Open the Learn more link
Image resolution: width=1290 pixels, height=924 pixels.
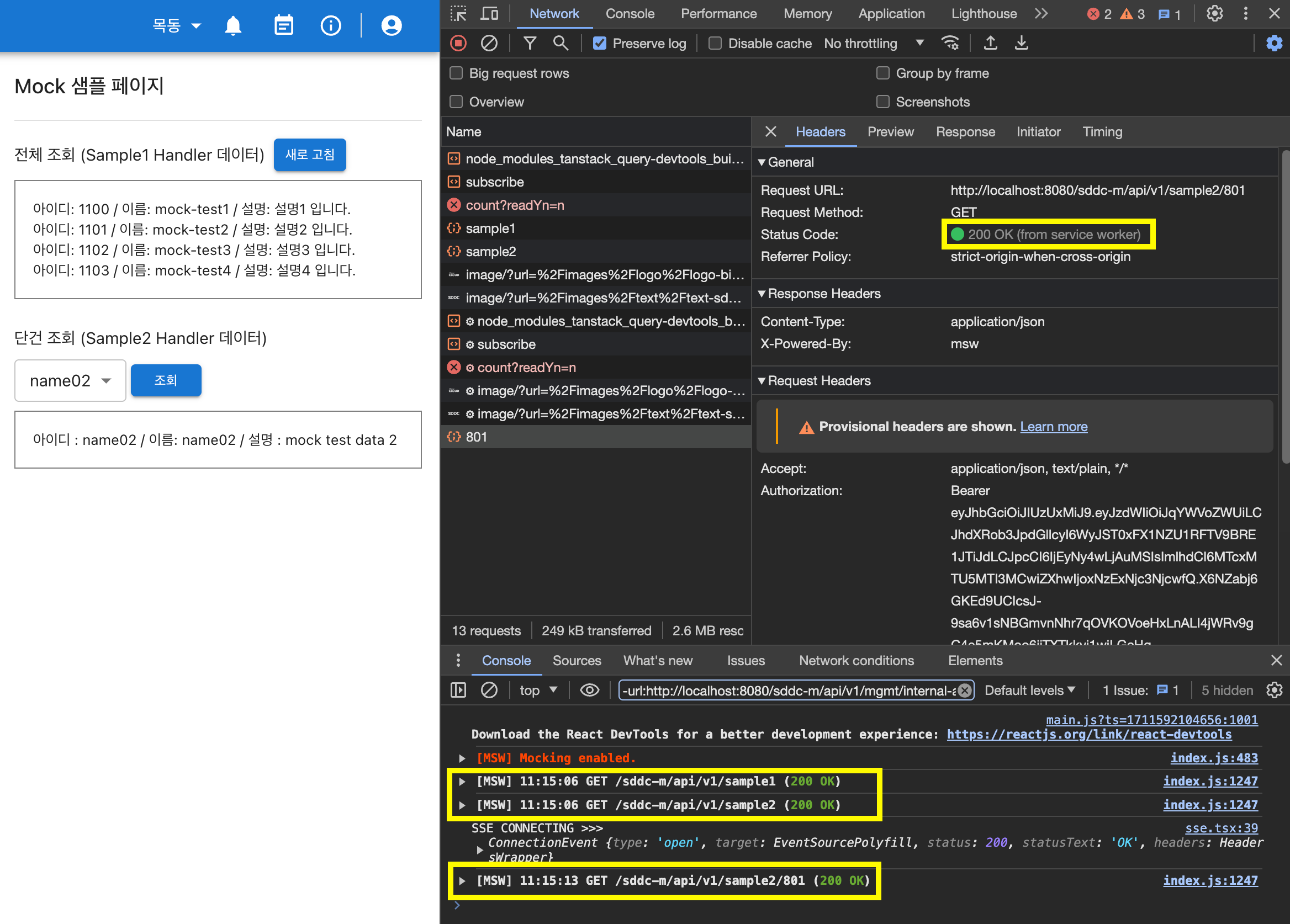(x=1054, y=427)
